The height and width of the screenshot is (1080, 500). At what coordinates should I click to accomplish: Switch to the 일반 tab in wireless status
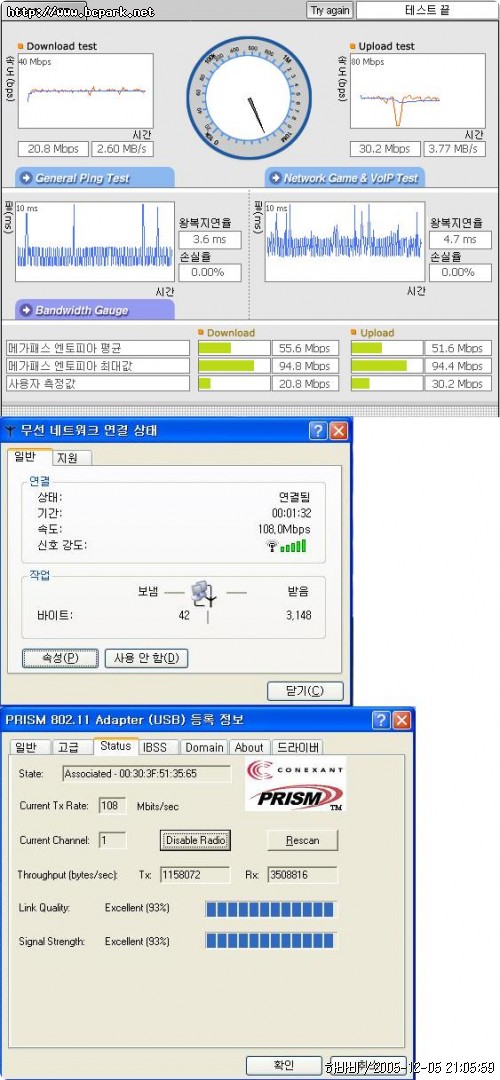tap(29, 457)
